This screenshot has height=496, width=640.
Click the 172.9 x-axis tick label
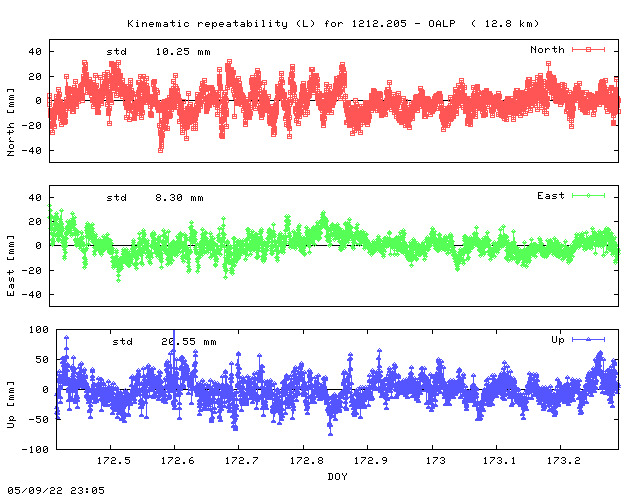pyautogui.click(x=371, y=461)
